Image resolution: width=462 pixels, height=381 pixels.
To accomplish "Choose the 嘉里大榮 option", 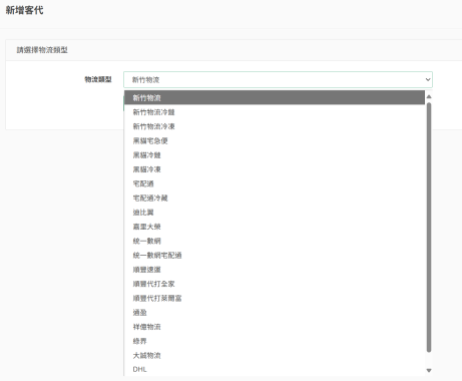I will [x=275, y=227].
